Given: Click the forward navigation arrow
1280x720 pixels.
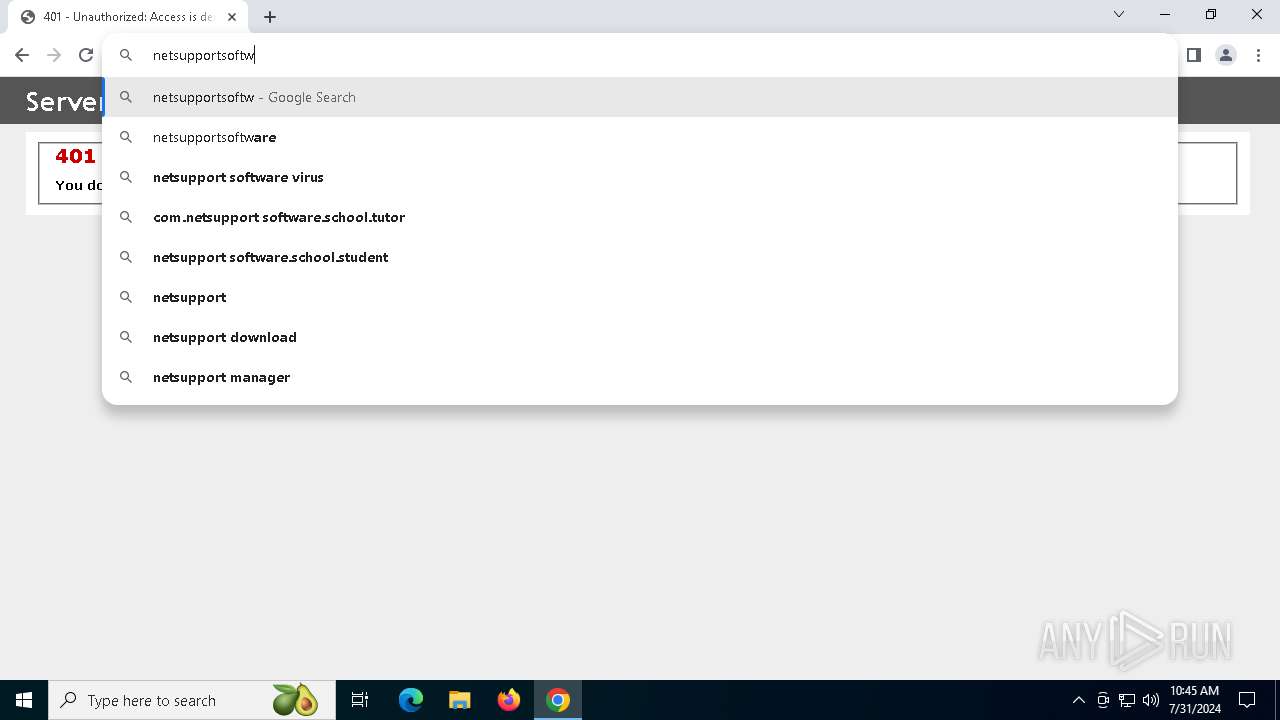Looking at the screenshot, I should 54,55.
